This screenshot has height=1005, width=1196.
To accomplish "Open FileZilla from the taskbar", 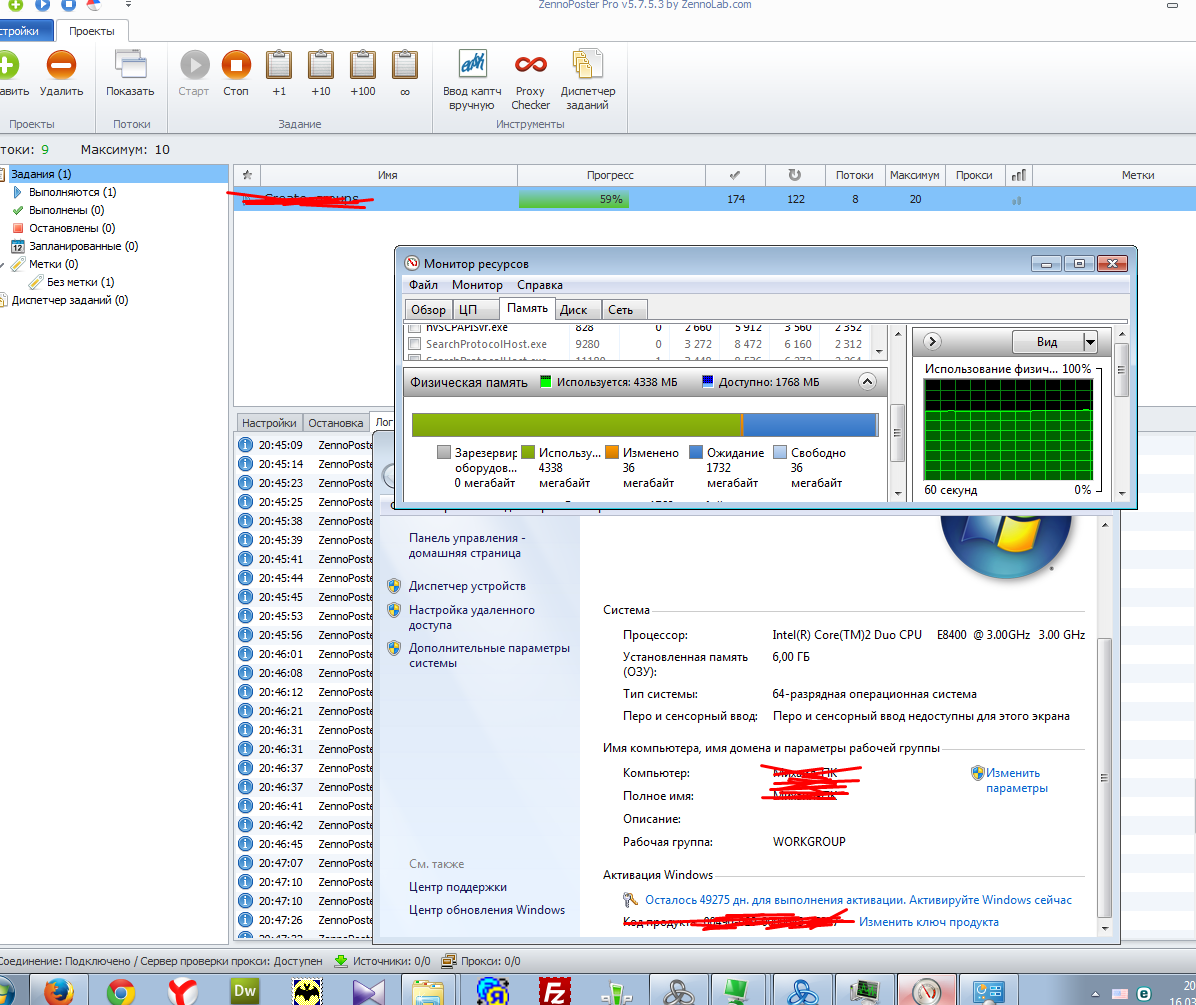I will pos(555,991).
